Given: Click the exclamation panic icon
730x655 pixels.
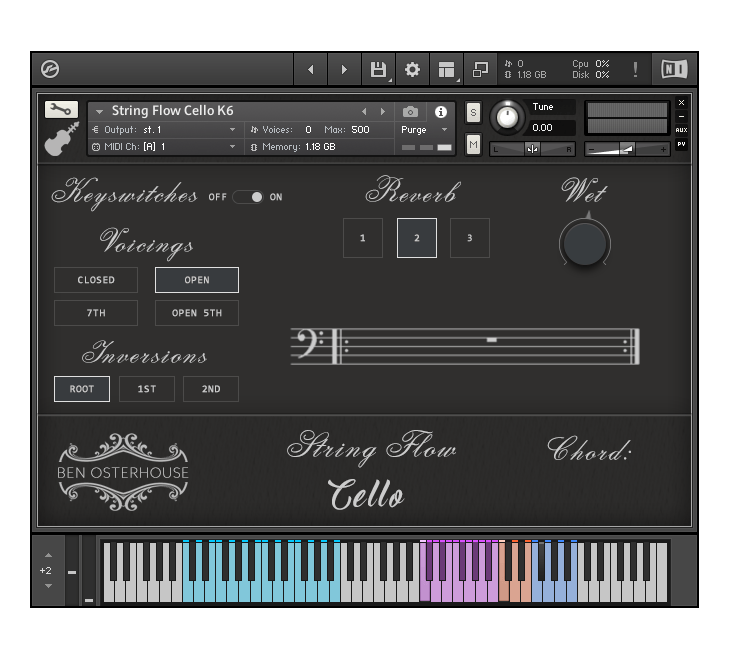Looking at the screenshot, I should click(x=635, y=69).
